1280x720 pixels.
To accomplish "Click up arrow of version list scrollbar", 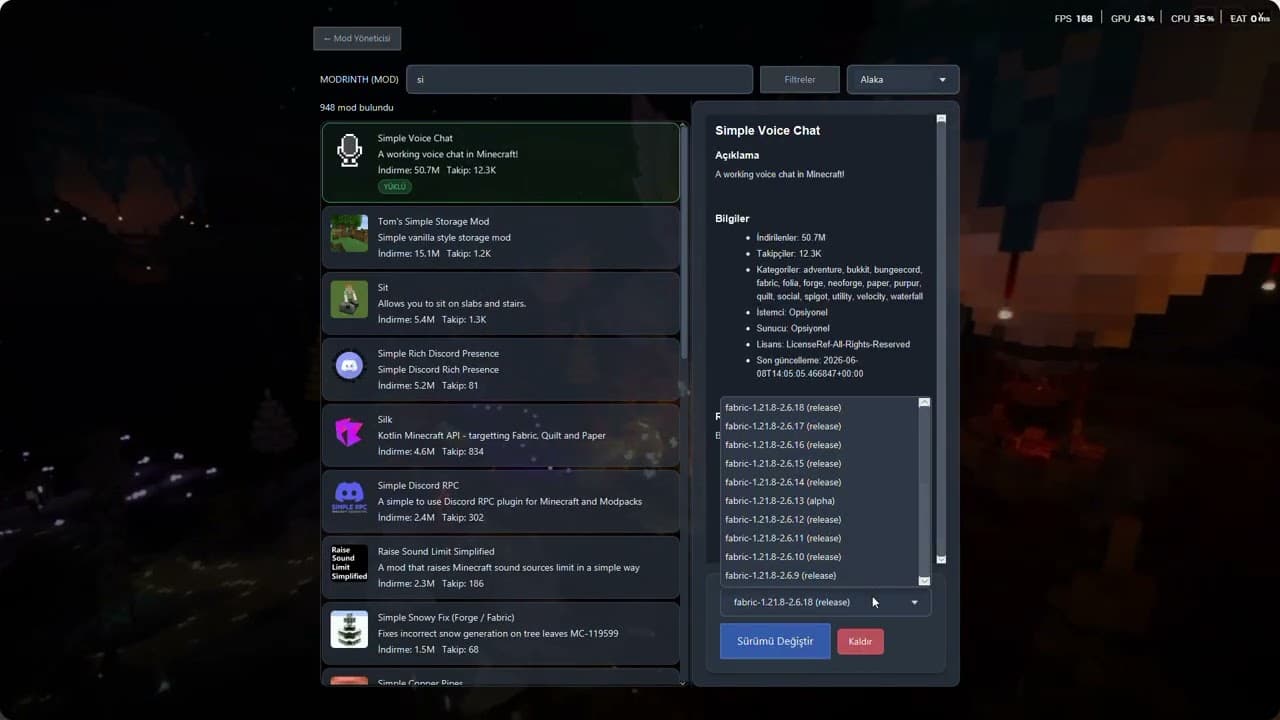I will (x=924, y=402).
